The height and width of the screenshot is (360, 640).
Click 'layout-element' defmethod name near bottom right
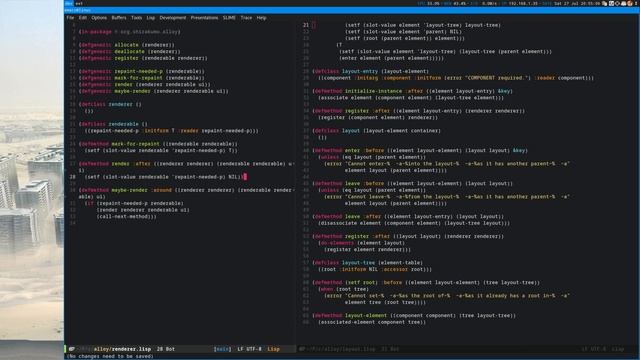pyautogui.click(x=366, y=315)
